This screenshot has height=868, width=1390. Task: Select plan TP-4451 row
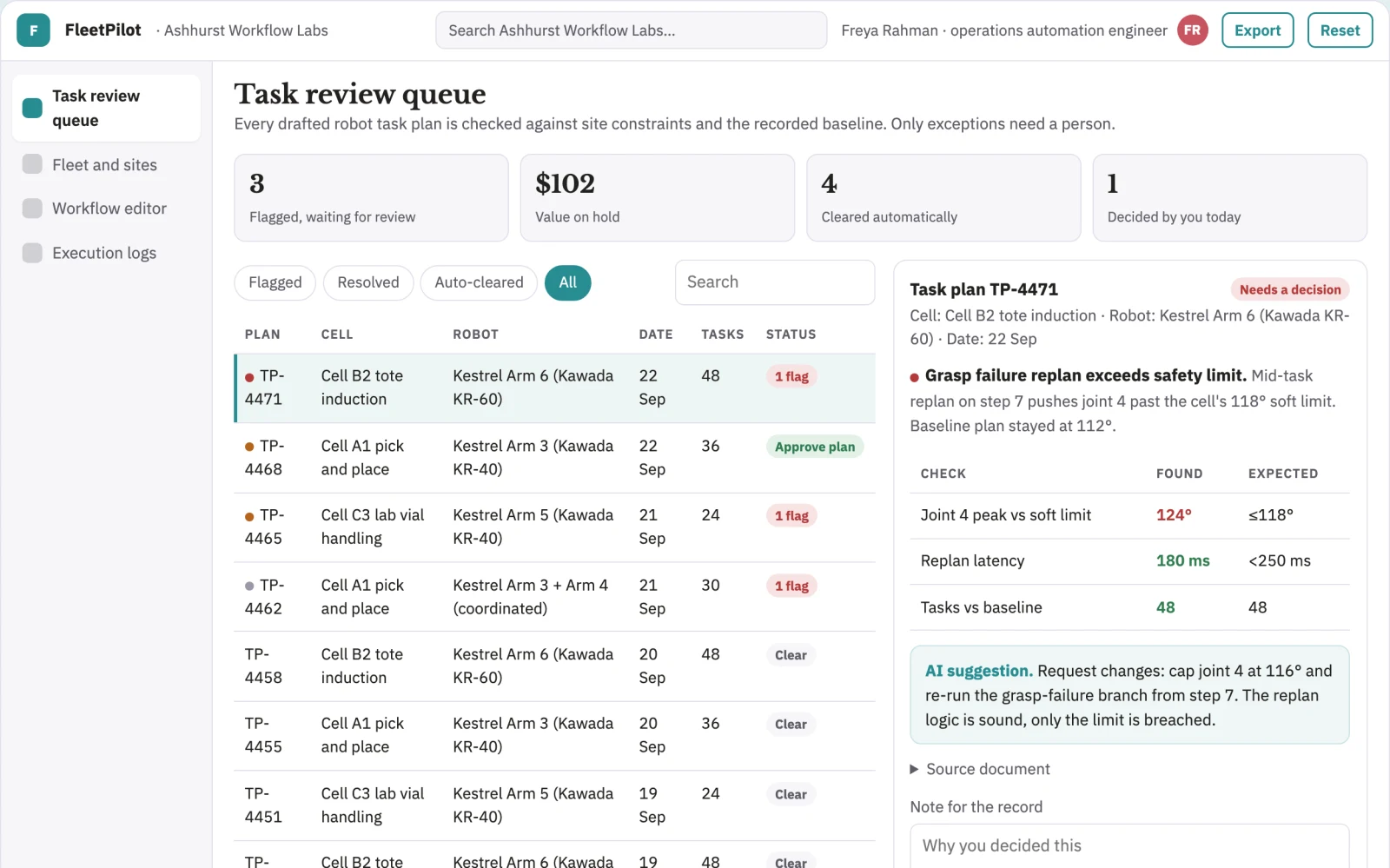555,805
